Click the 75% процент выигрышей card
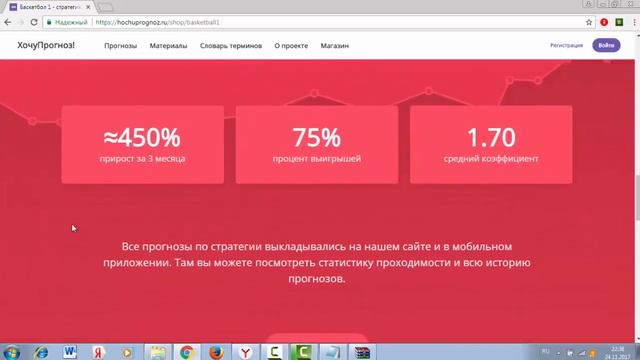This screenshot has width=640, height=360. click(x=317, y=144)
